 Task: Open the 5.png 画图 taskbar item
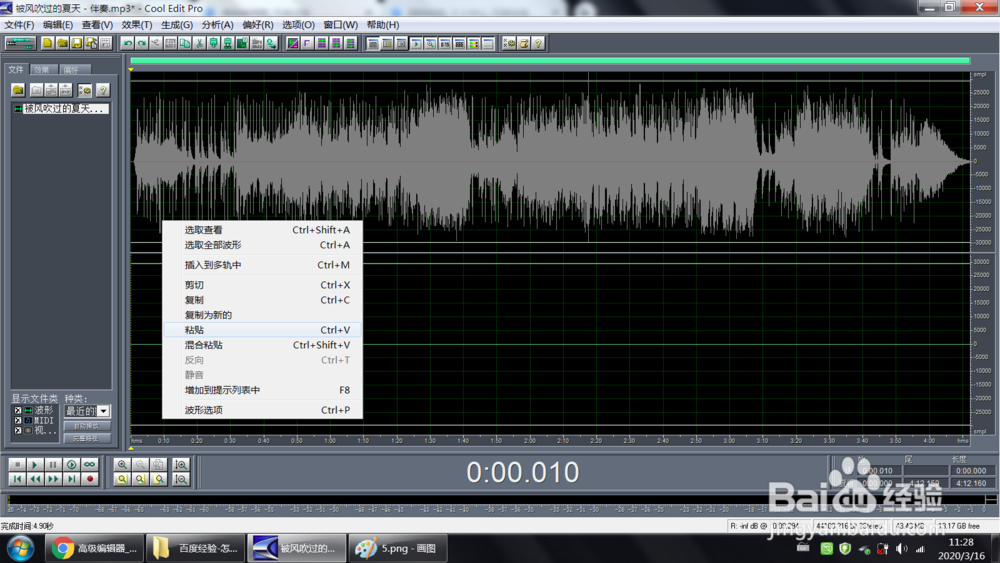397,548
